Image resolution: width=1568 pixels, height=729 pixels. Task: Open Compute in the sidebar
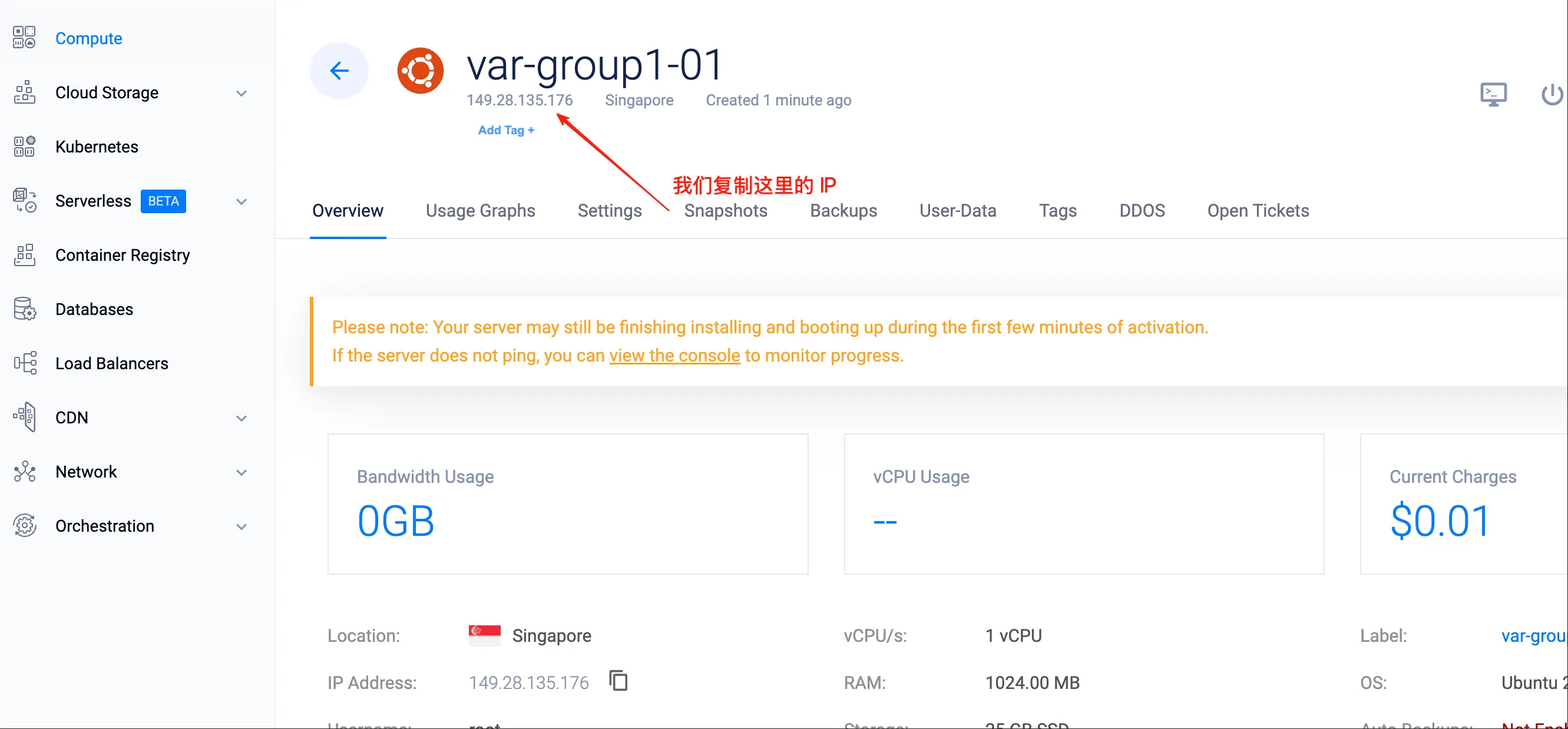(x=88, y=38)
